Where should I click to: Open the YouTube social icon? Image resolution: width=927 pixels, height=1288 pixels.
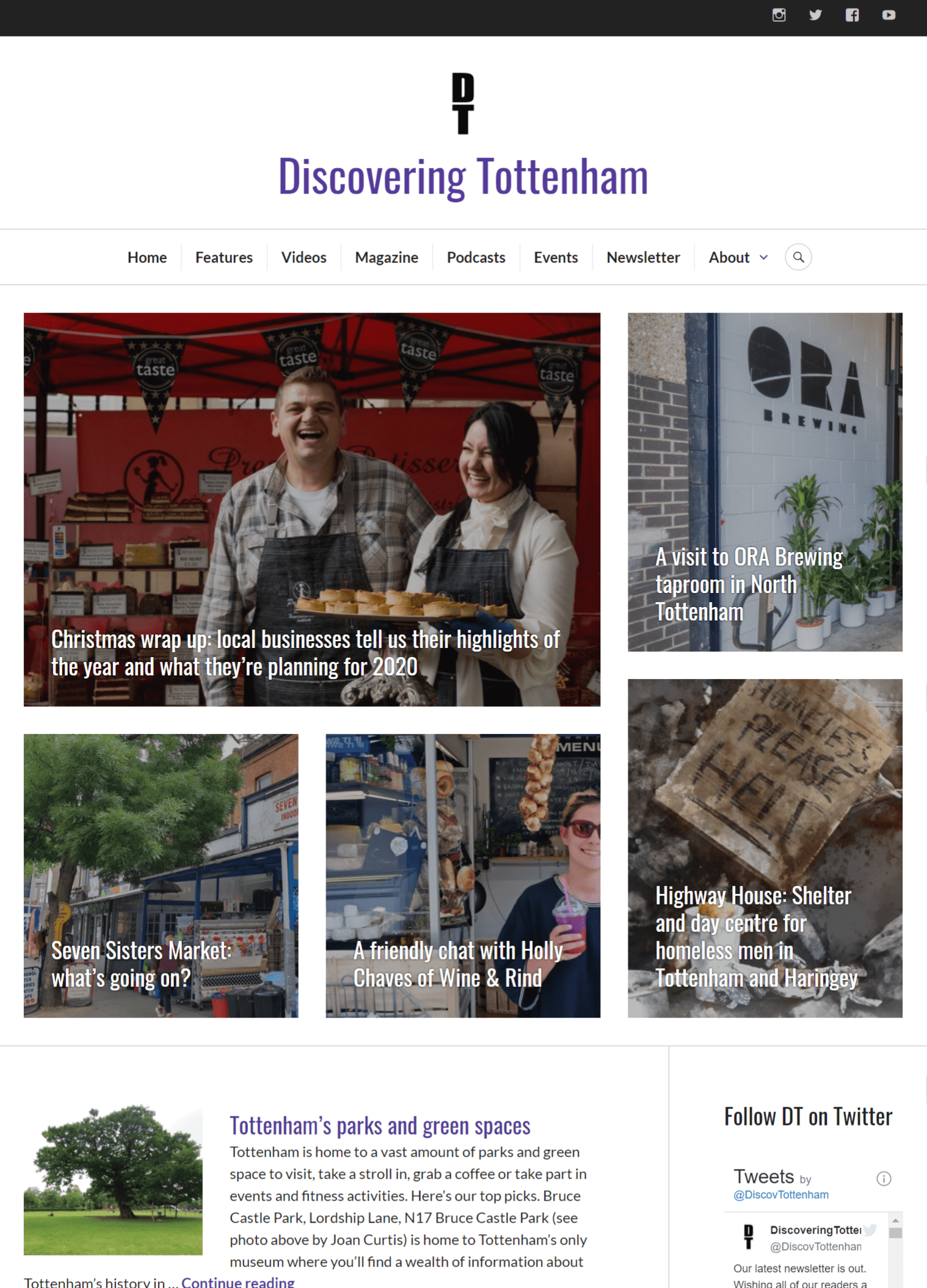pyautogui.click(x=889, y=15)
